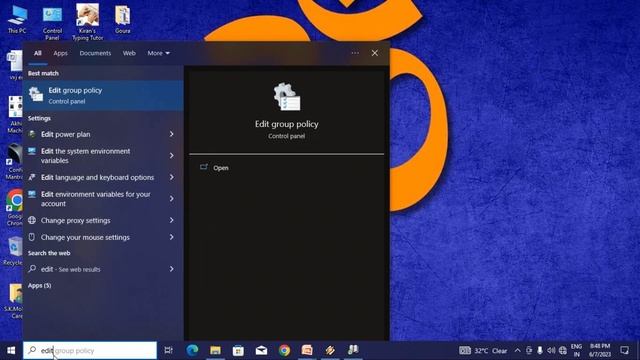Screen dimensions: 640x360
Task: Click the weather 32°C Clear widget
Action: pyautogui.click(x=483, y=351)
